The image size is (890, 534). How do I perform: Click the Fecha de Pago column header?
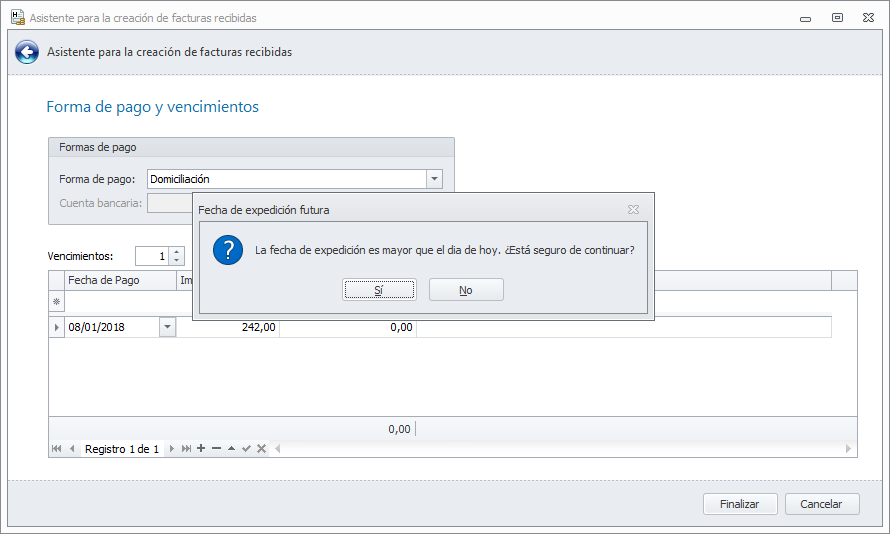120,280
